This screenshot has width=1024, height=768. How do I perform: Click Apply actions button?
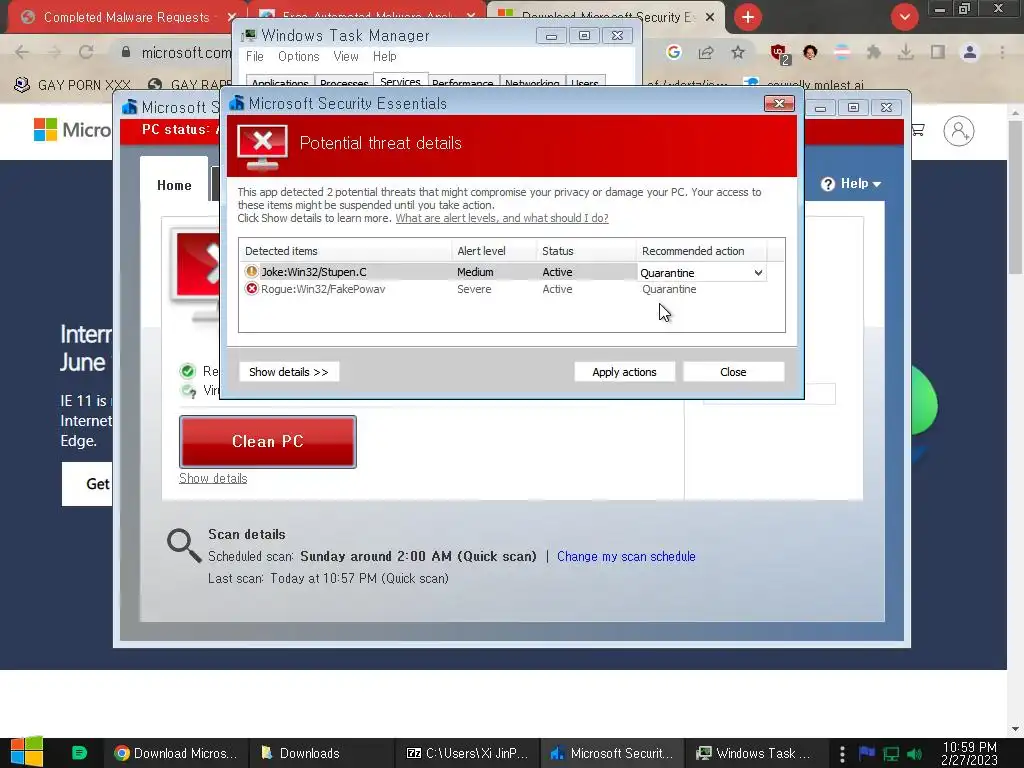tap(624, 372)
